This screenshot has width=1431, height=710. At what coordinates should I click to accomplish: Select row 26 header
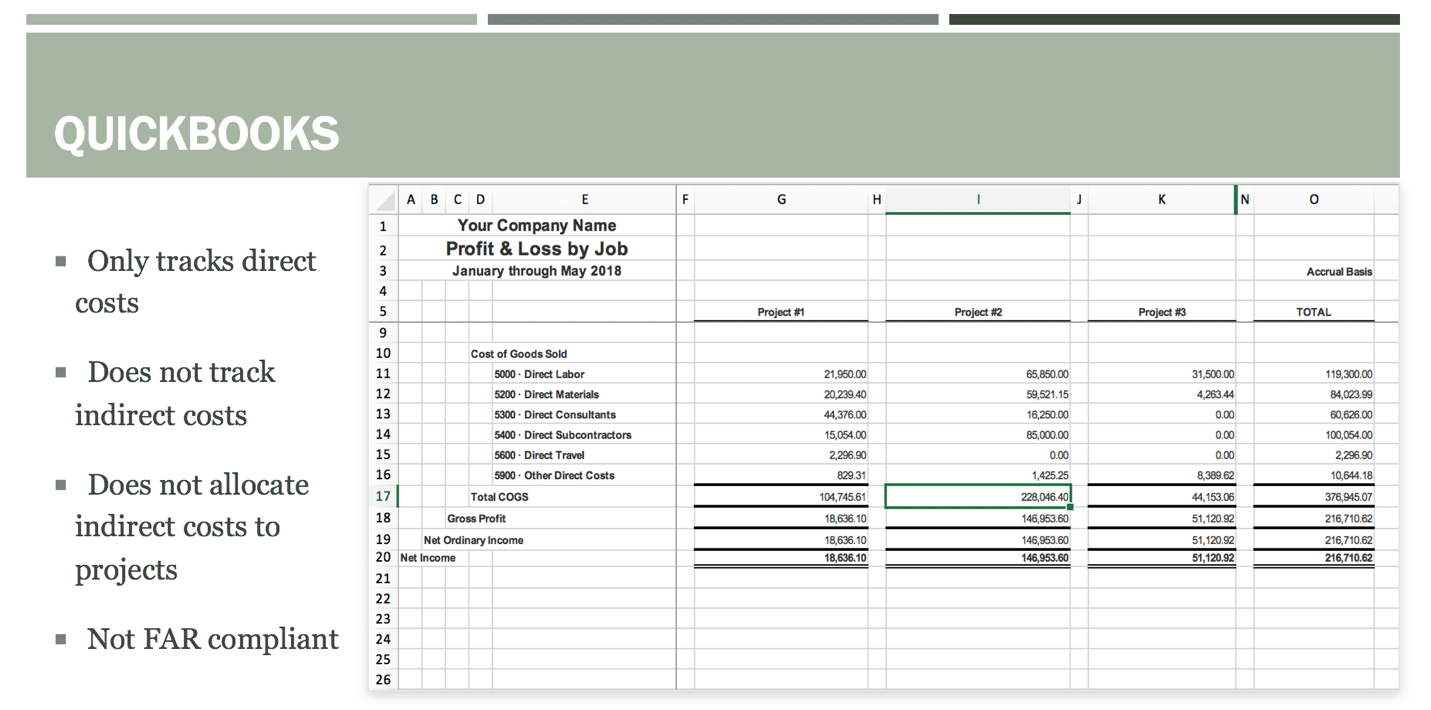383,679
